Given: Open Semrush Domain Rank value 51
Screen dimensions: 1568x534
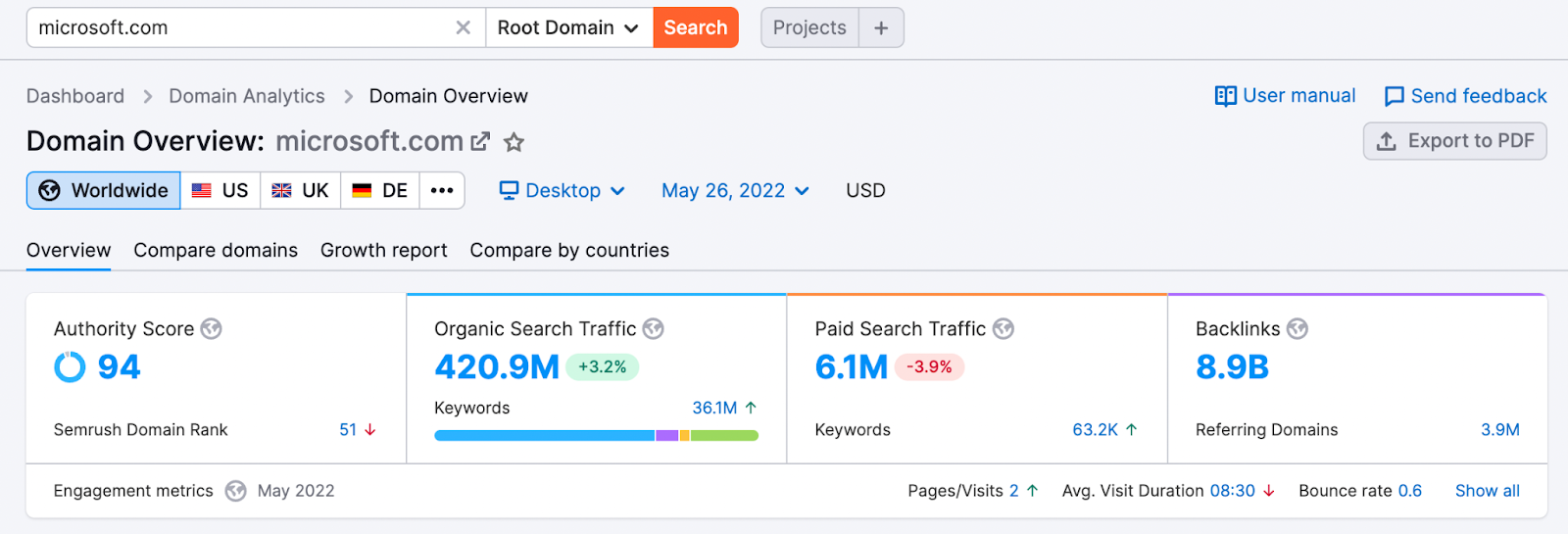Looking at the screenshot, I should point(348,429).
